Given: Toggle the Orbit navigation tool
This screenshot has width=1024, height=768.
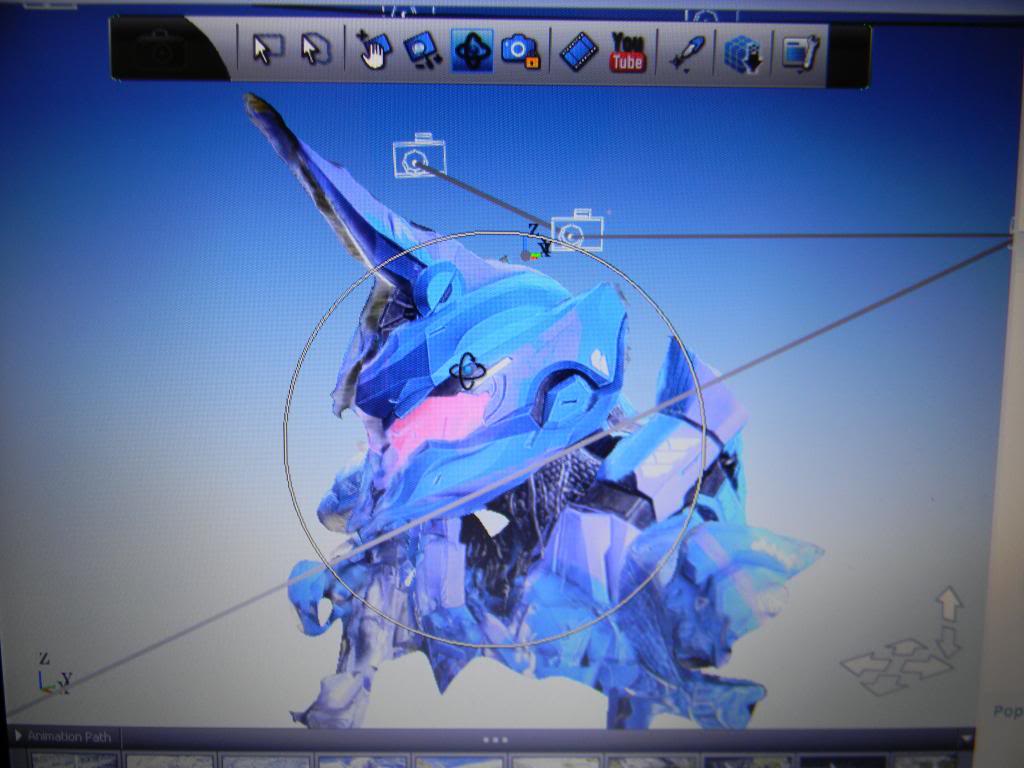Looking at the screenshot, I should (472, 50).
